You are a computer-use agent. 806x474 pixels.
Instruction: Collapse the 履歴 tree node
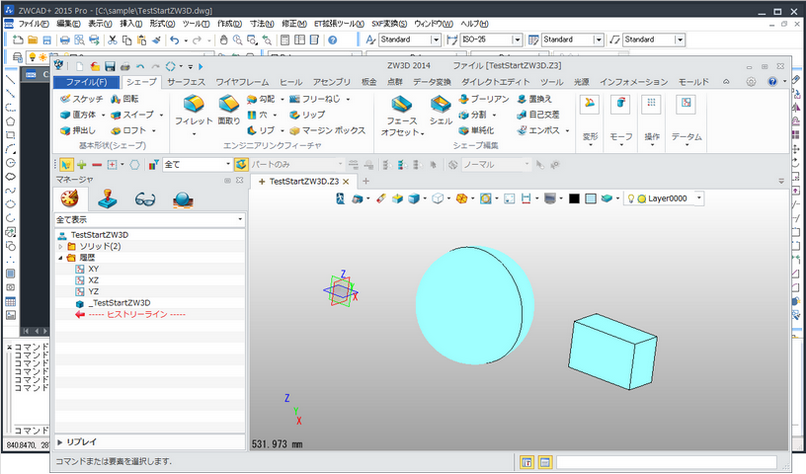pos(61,258)
